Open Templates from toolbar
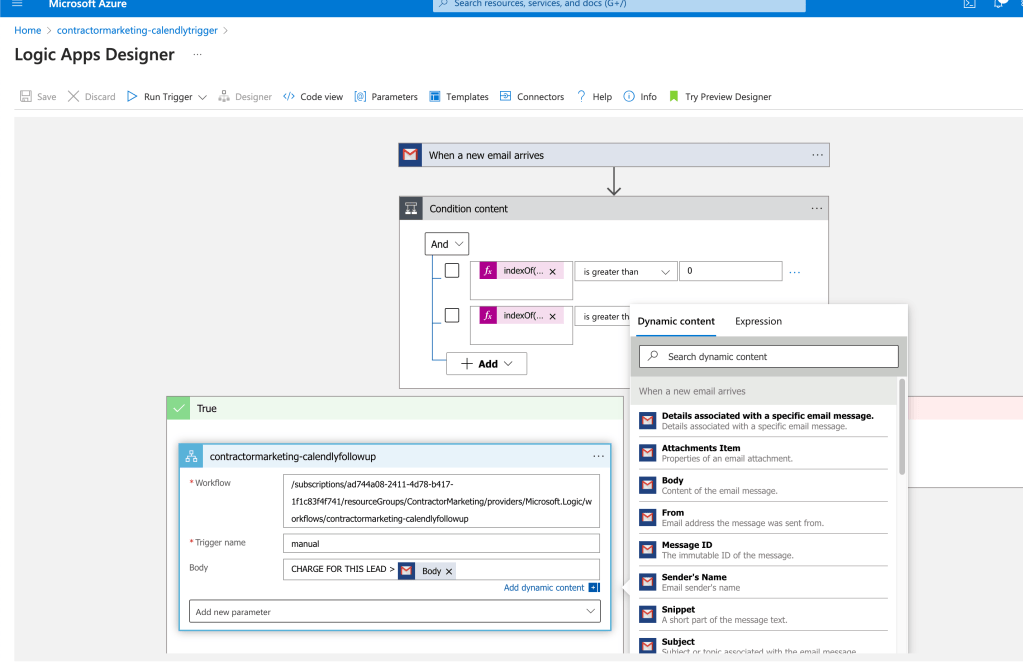 (x=459, y=97)
